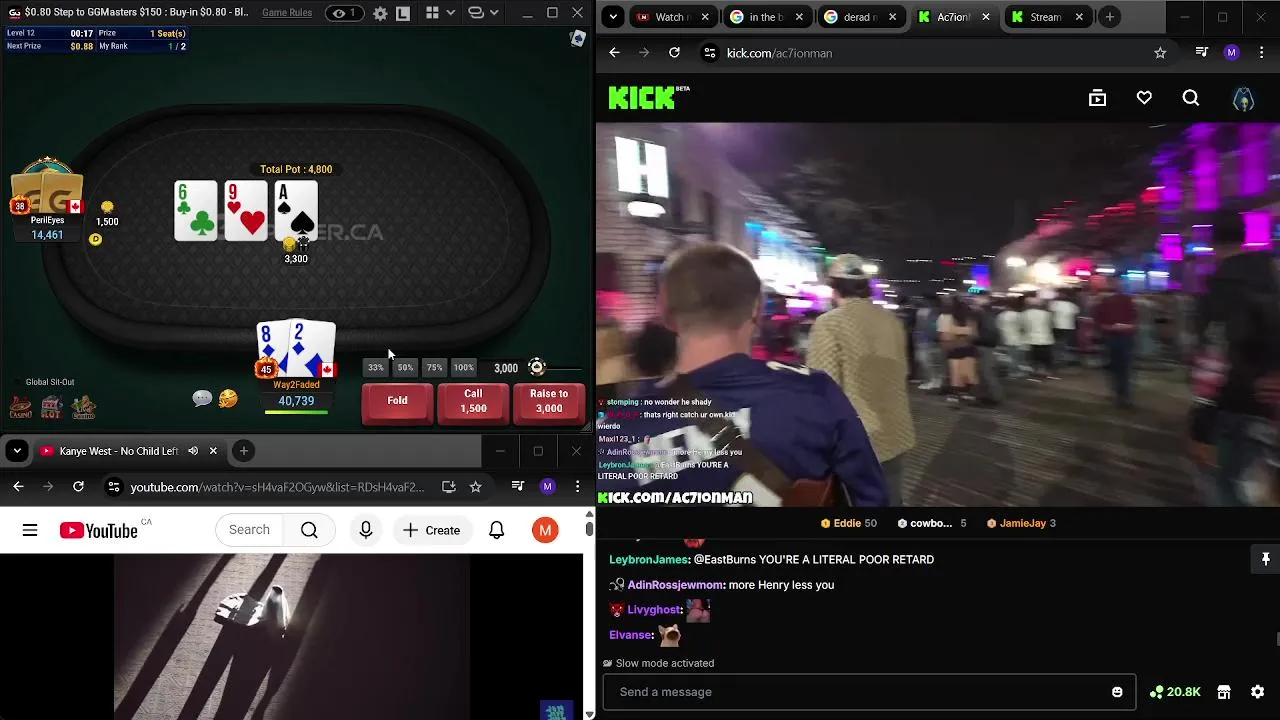The width and height of the screenshot is (1280, 720).
Task: Open the poker lobby L icon
Action: (402, 13)
